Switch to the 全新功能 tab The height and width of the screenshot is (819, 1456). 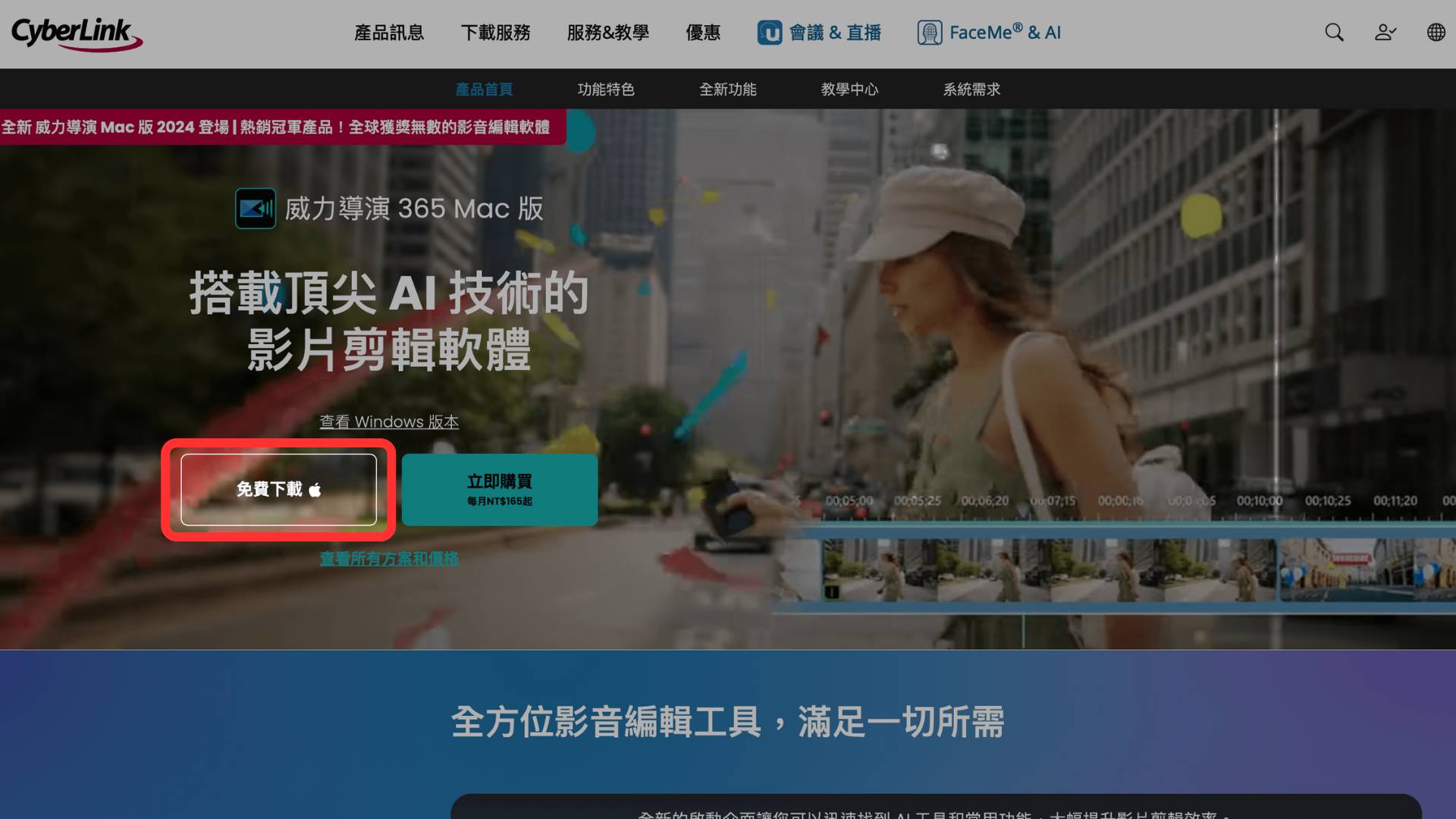tap(728, 89)
